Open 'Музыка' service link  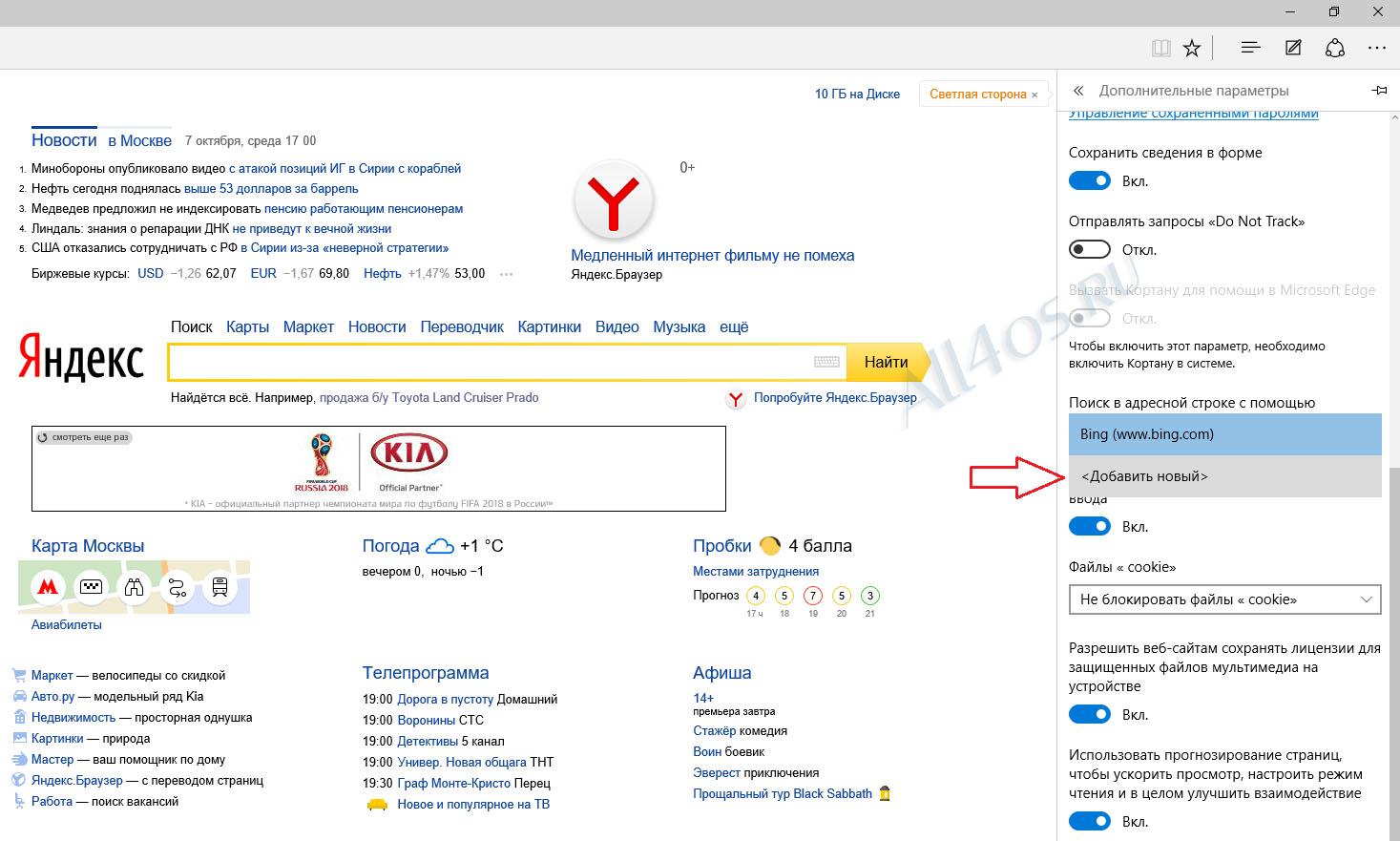coord(679,326)
